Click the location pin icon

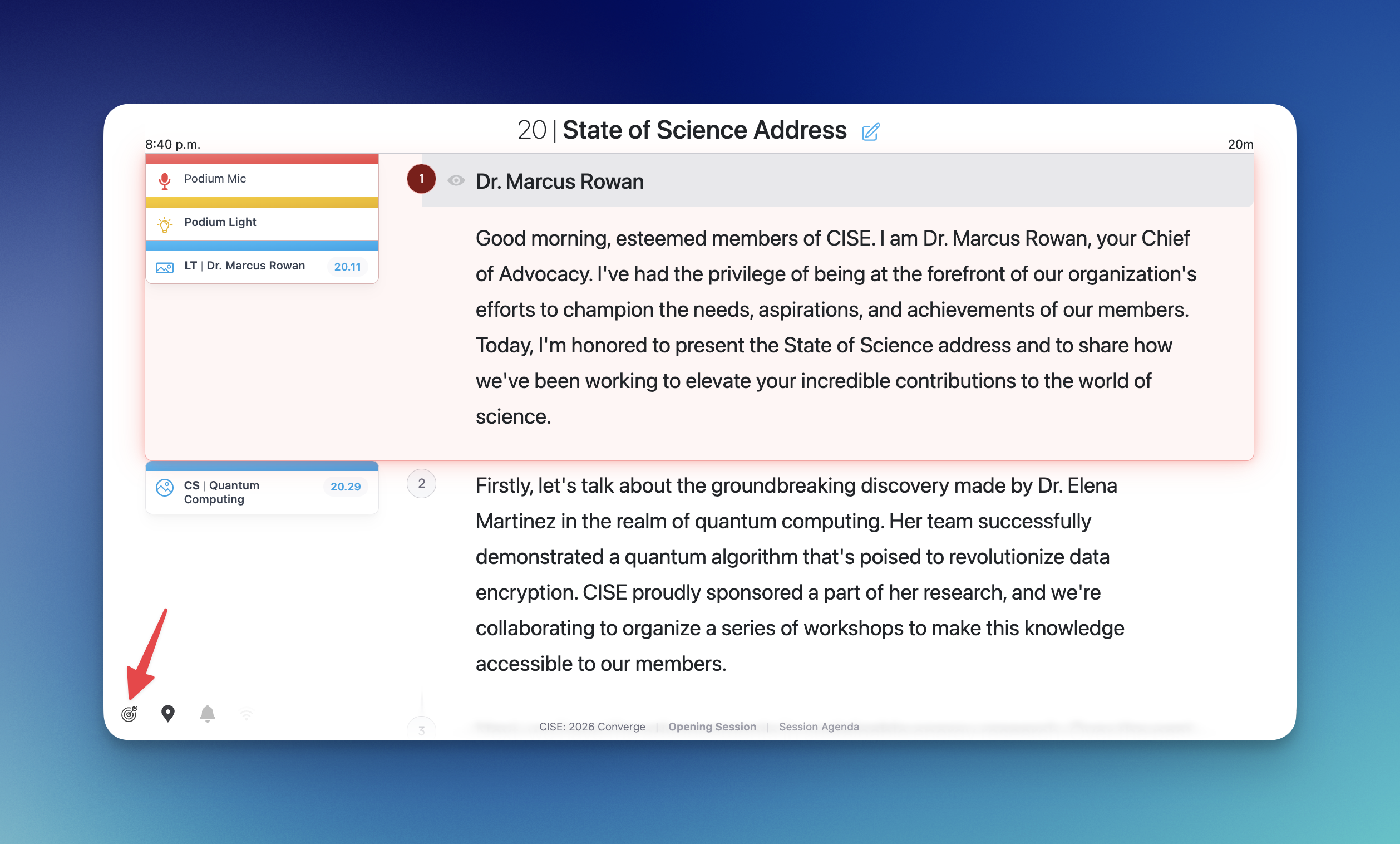coord(167,713)
